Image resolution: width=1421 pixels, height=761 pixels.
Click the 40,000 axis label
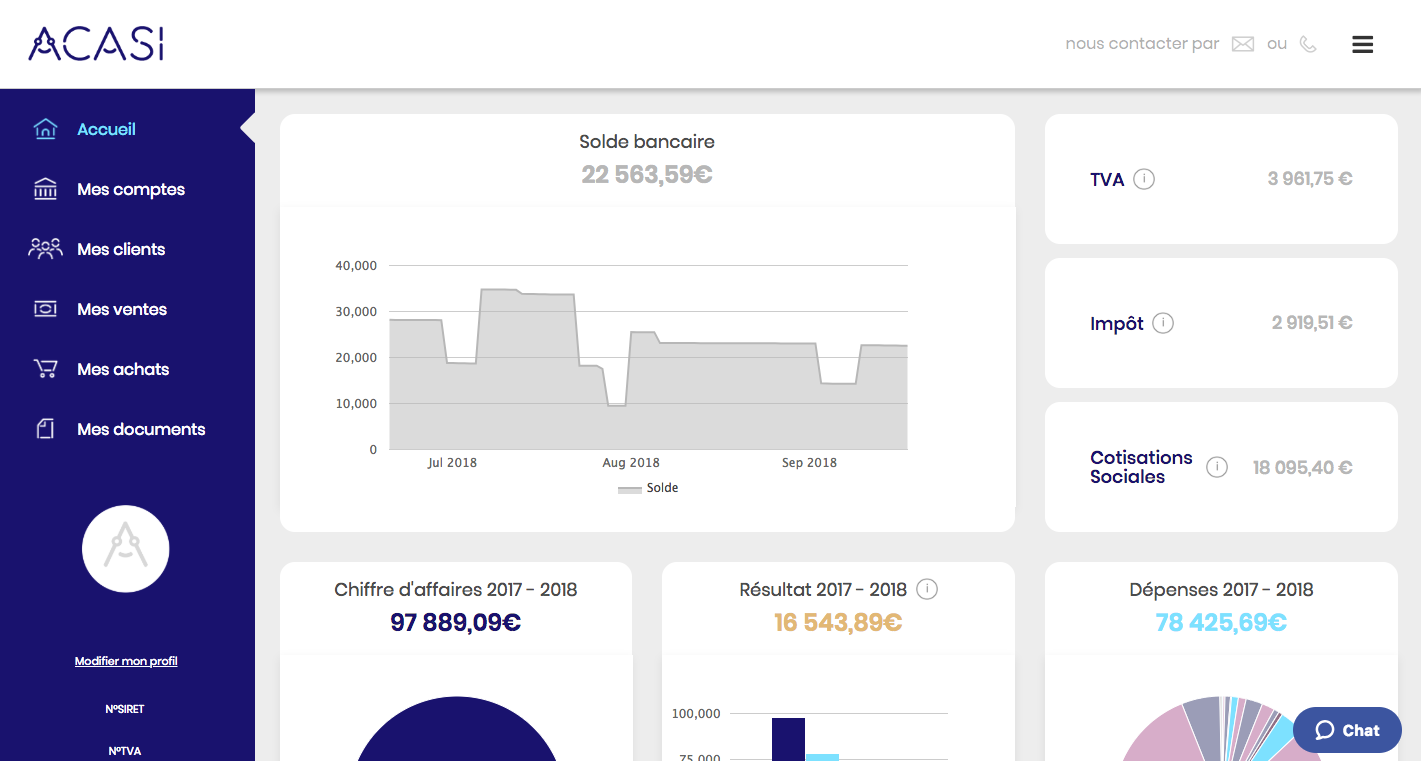[x=355, y=266]
